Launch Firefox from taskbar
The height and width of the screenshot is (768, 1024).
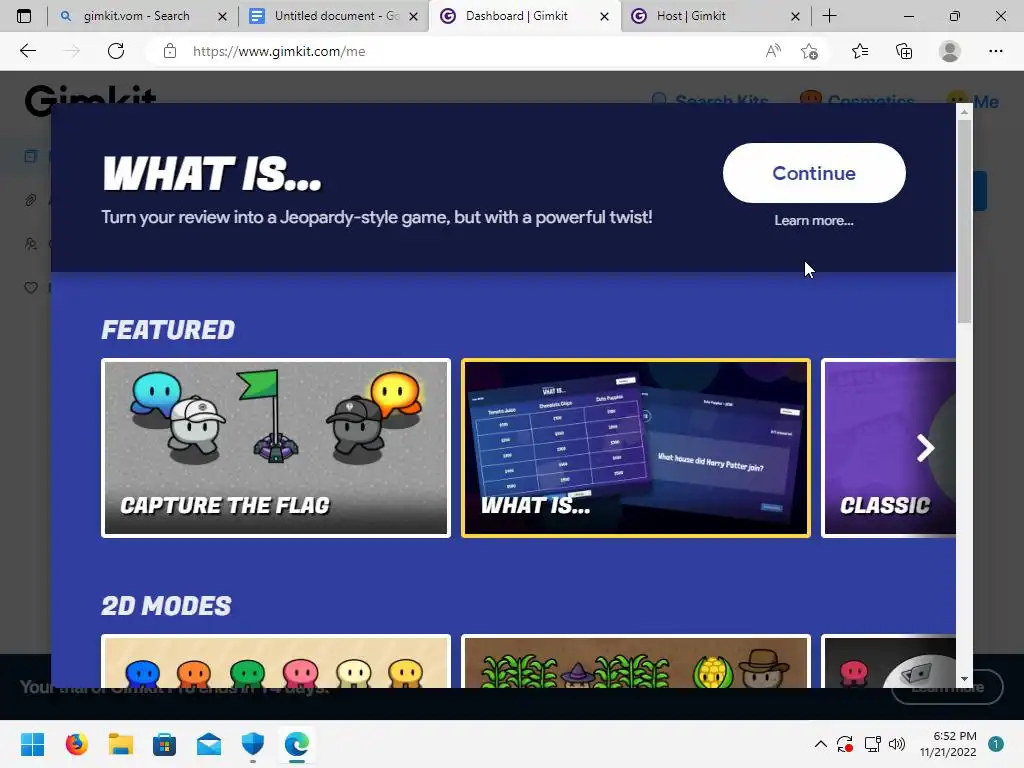tap(76, 744)
